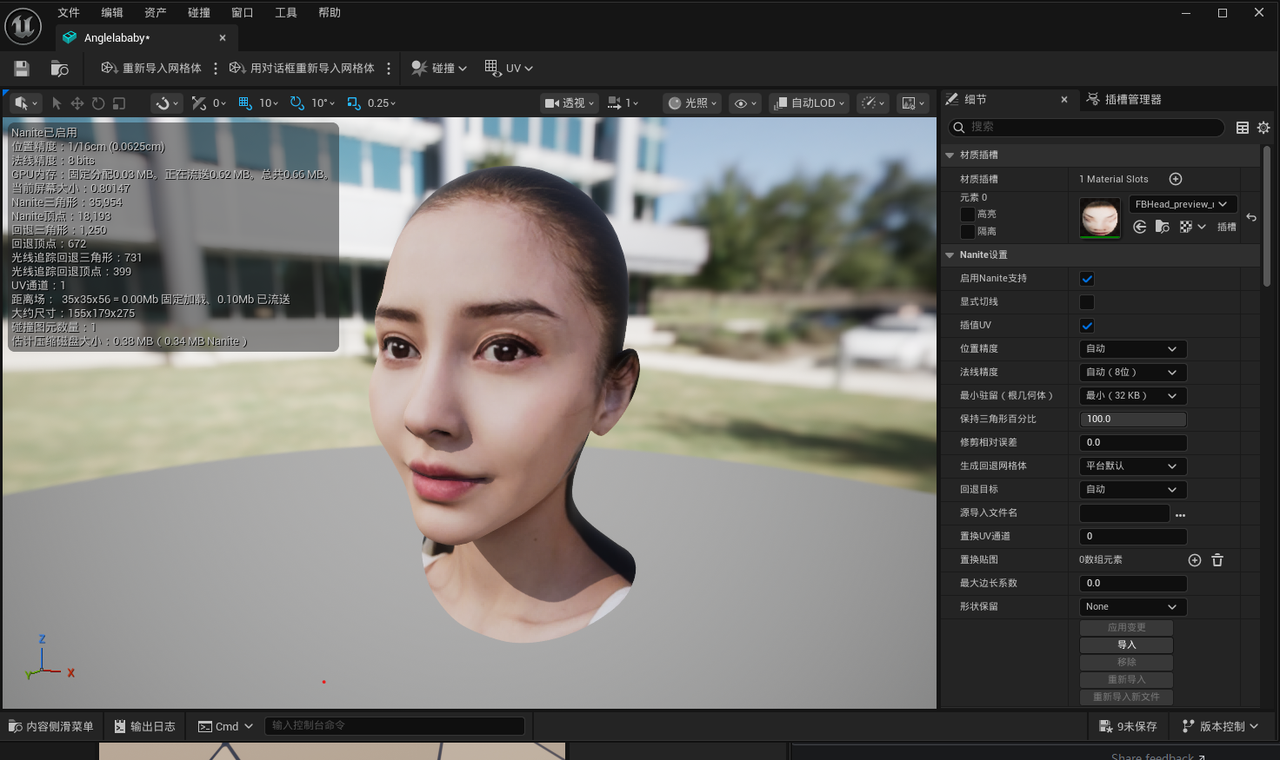Screen dimensions: 1280x760
Task: Open the 位置精度 dropdown
Action: point(1133,349)
